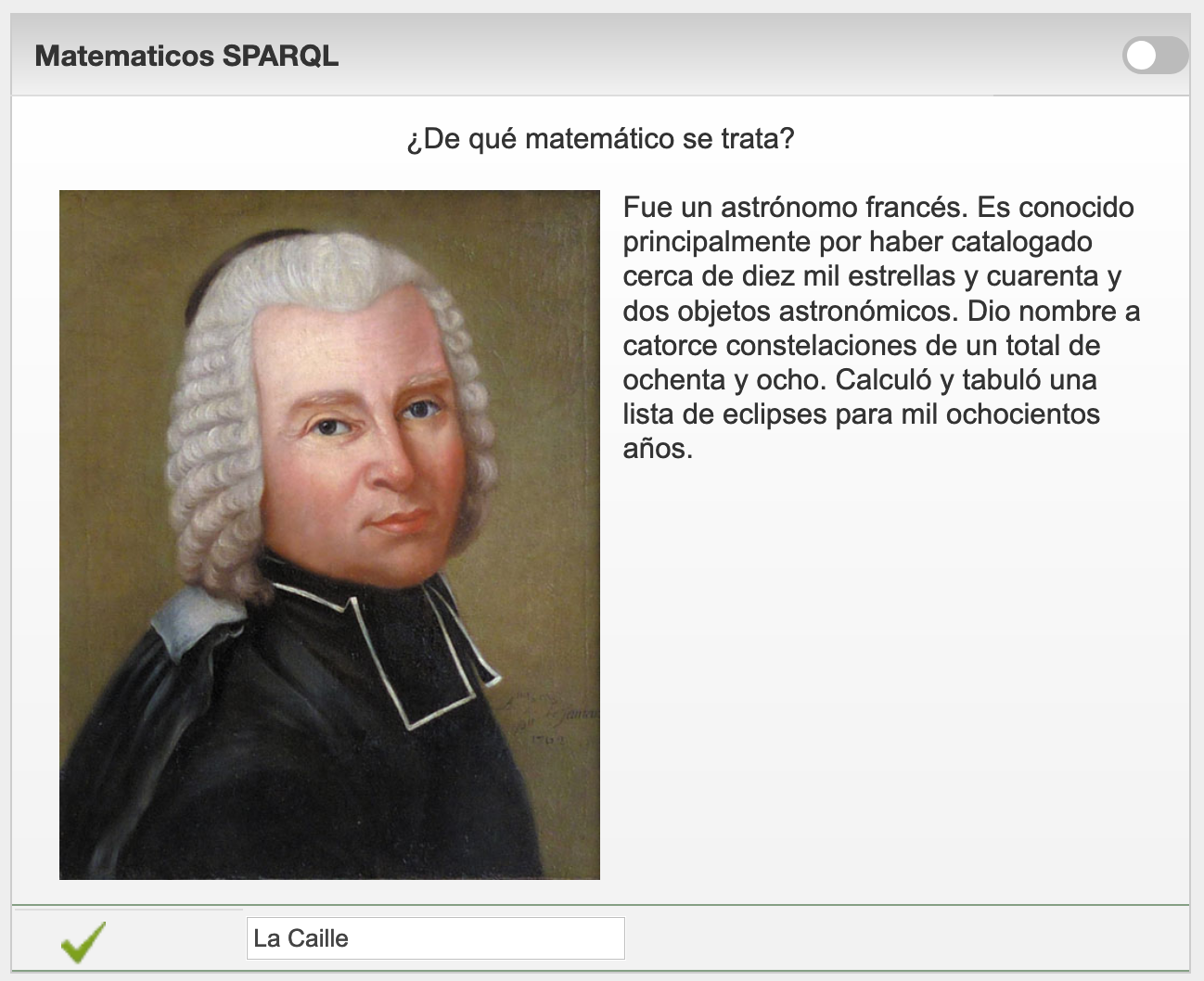Click the word 'años' ending the description
The width and height of the screenshot is (1204, 981).
(656, 449)
